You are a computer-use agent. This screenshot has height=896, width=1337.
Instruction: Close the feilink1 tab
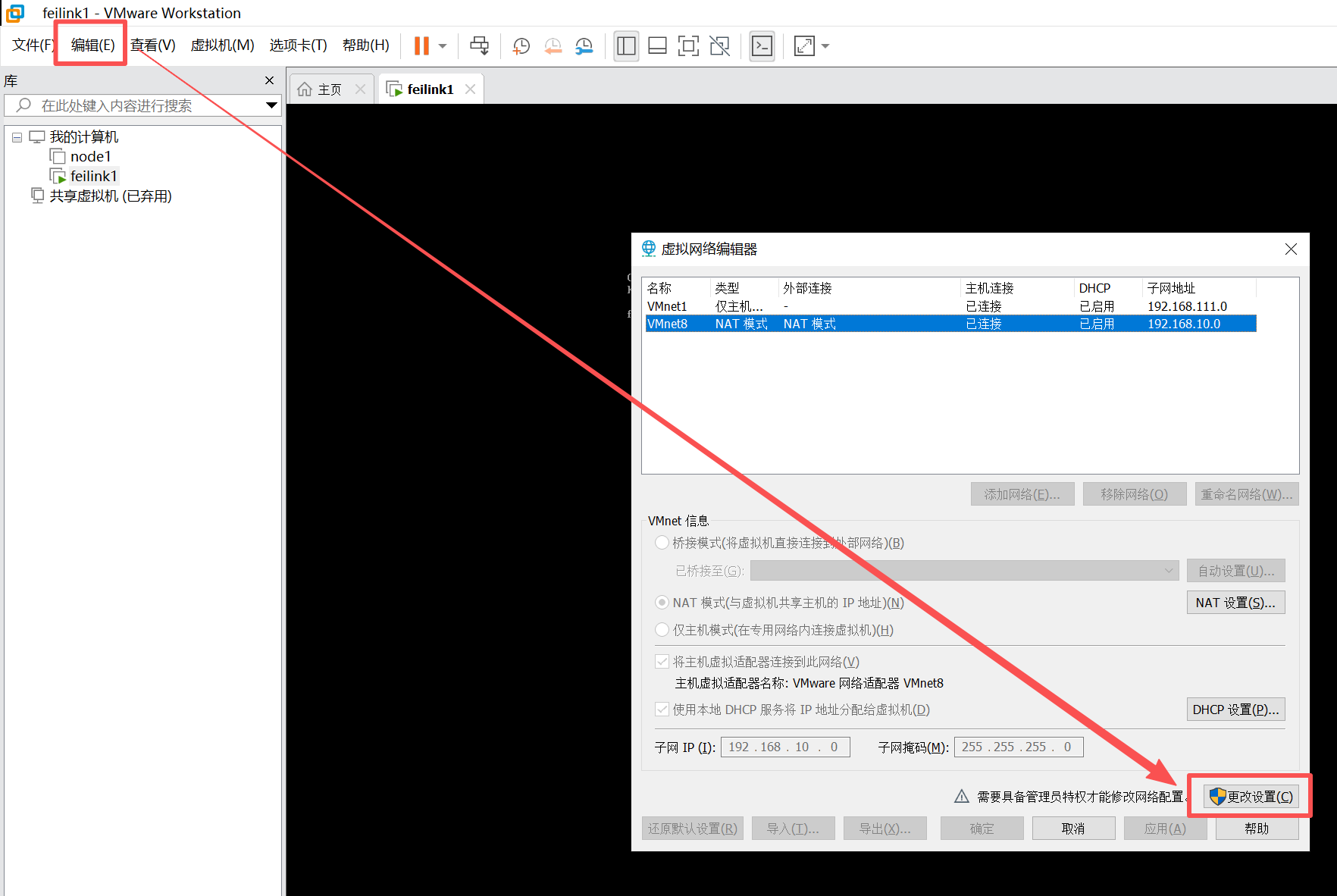pyautogui.click(x=470, y=89)
